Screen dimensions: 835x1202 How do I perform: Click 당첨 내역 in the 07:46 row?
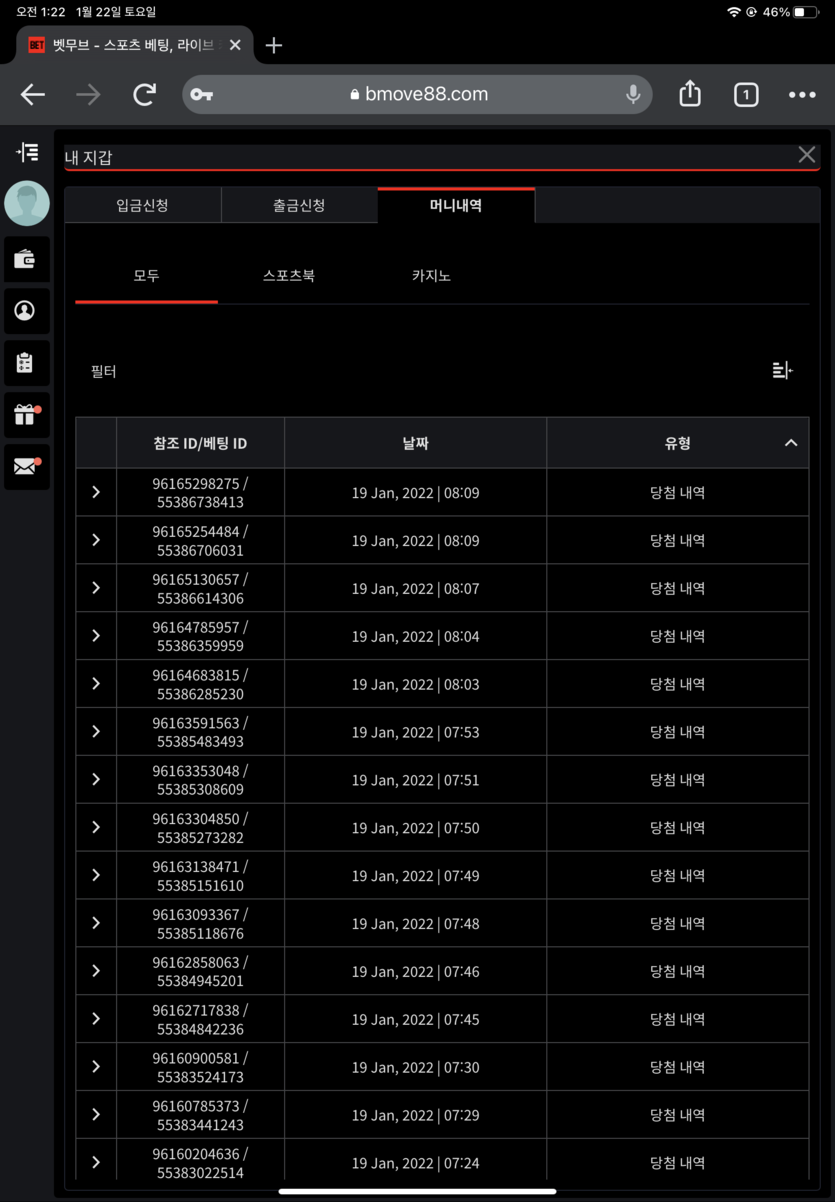(x=678, y=971)
